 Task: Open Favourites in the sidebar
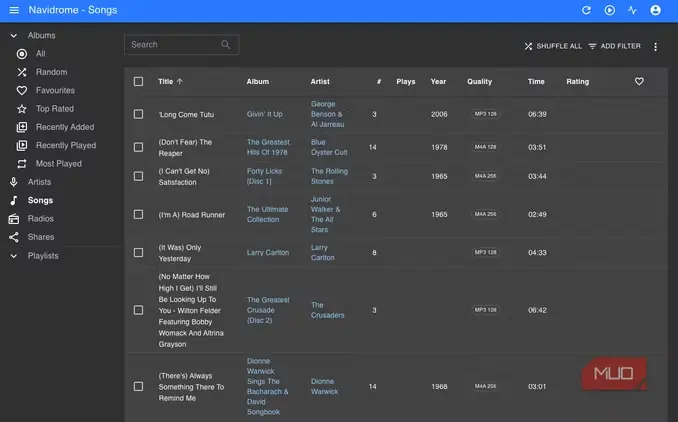click(55, 90)
